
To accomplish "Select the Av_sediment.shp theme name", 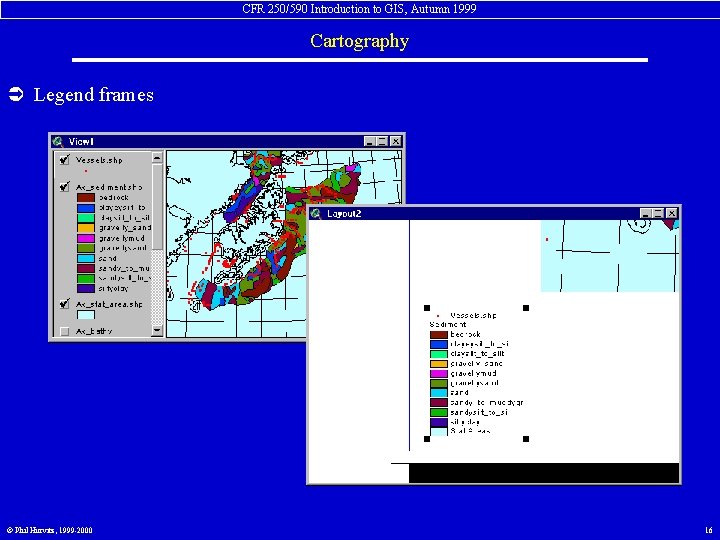I will click(109, 187).
